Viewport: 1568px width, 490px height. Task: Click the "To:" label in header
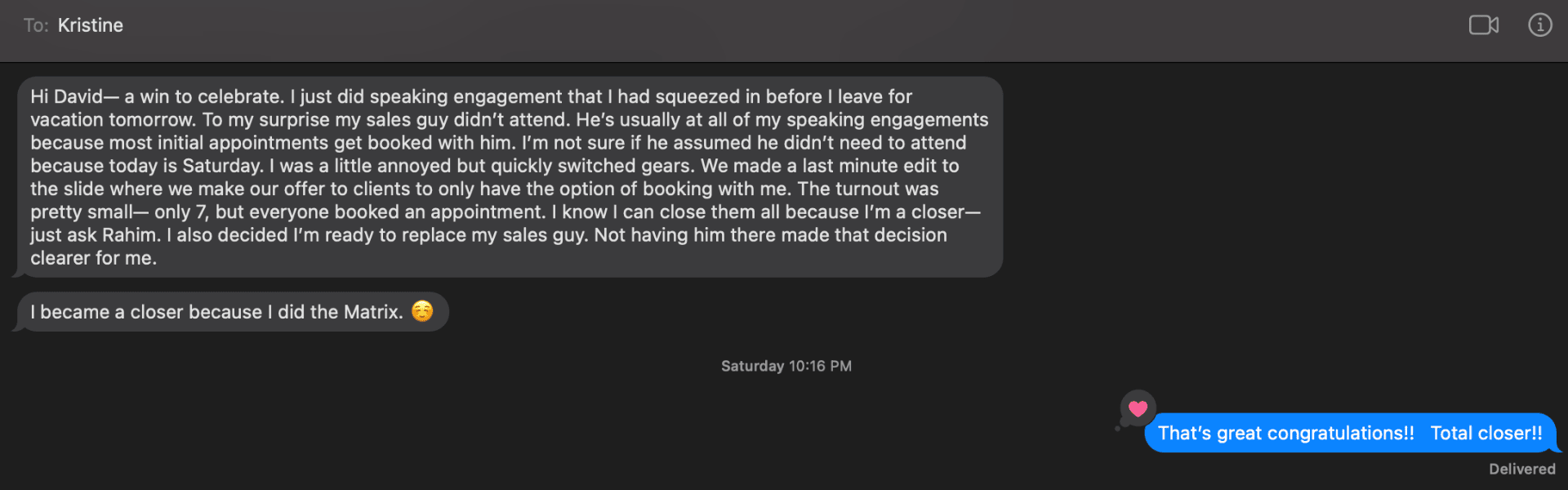(36, 25)
